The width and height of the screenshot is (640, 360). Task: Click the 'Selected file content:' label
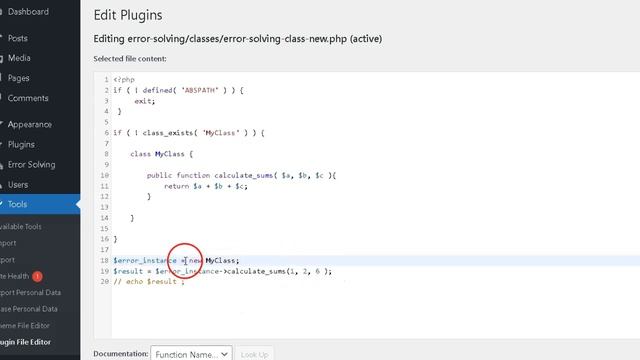click(130, 59)
